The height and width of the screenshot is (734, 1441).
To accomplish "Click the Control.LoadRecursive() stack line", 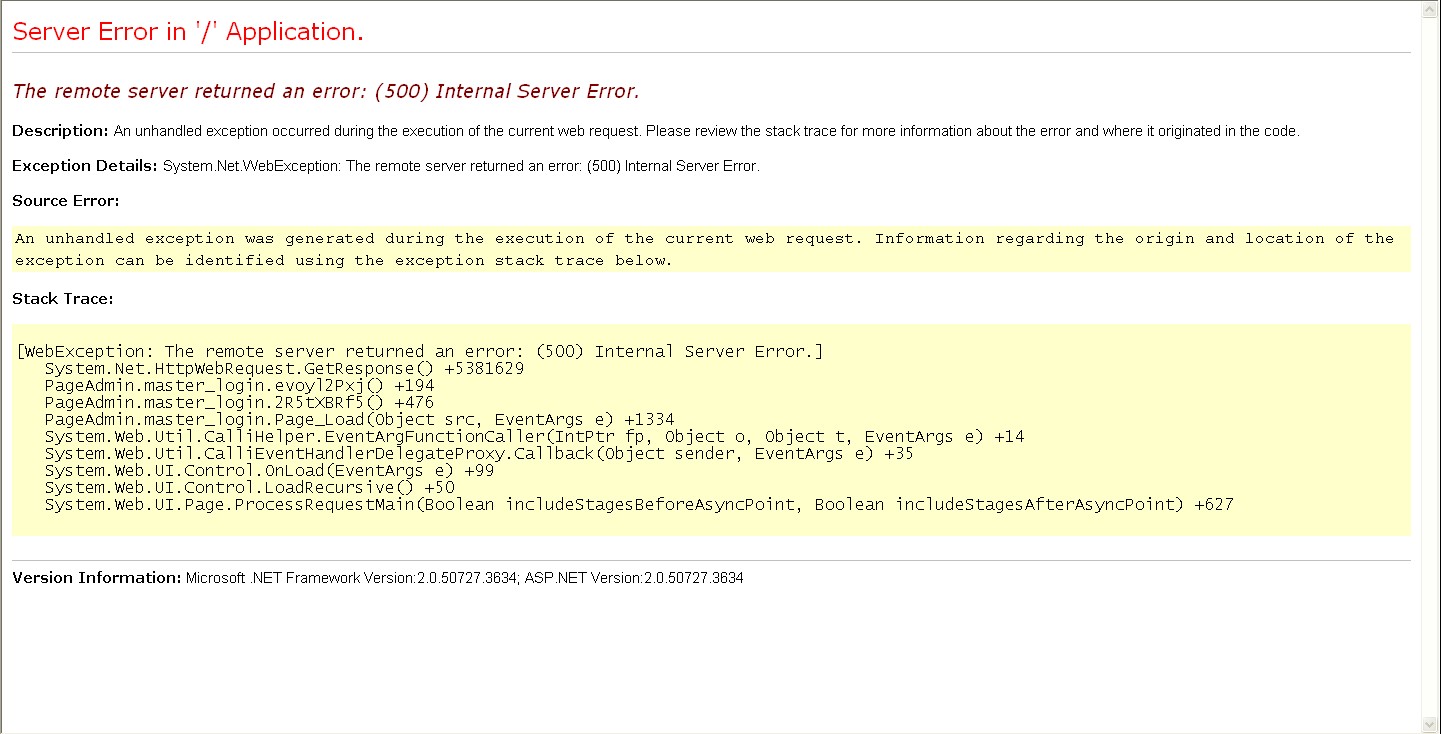I will click(249, 488).
